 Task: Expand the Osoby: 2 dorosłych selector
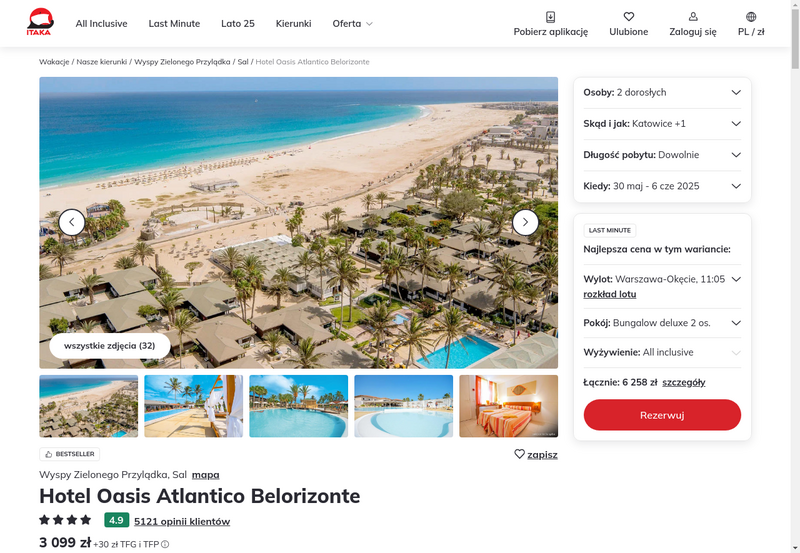pyautogui.click(x=662, y=92)
